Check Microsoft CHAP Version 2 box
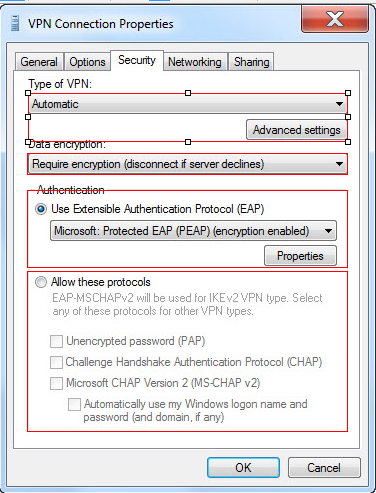 [x=56, y=383]
